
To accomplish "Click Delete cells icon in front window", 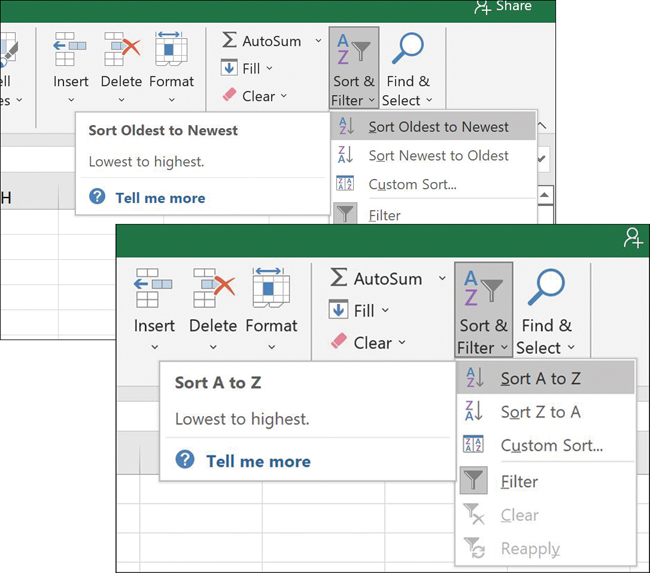I will click(x=213, y=288).
